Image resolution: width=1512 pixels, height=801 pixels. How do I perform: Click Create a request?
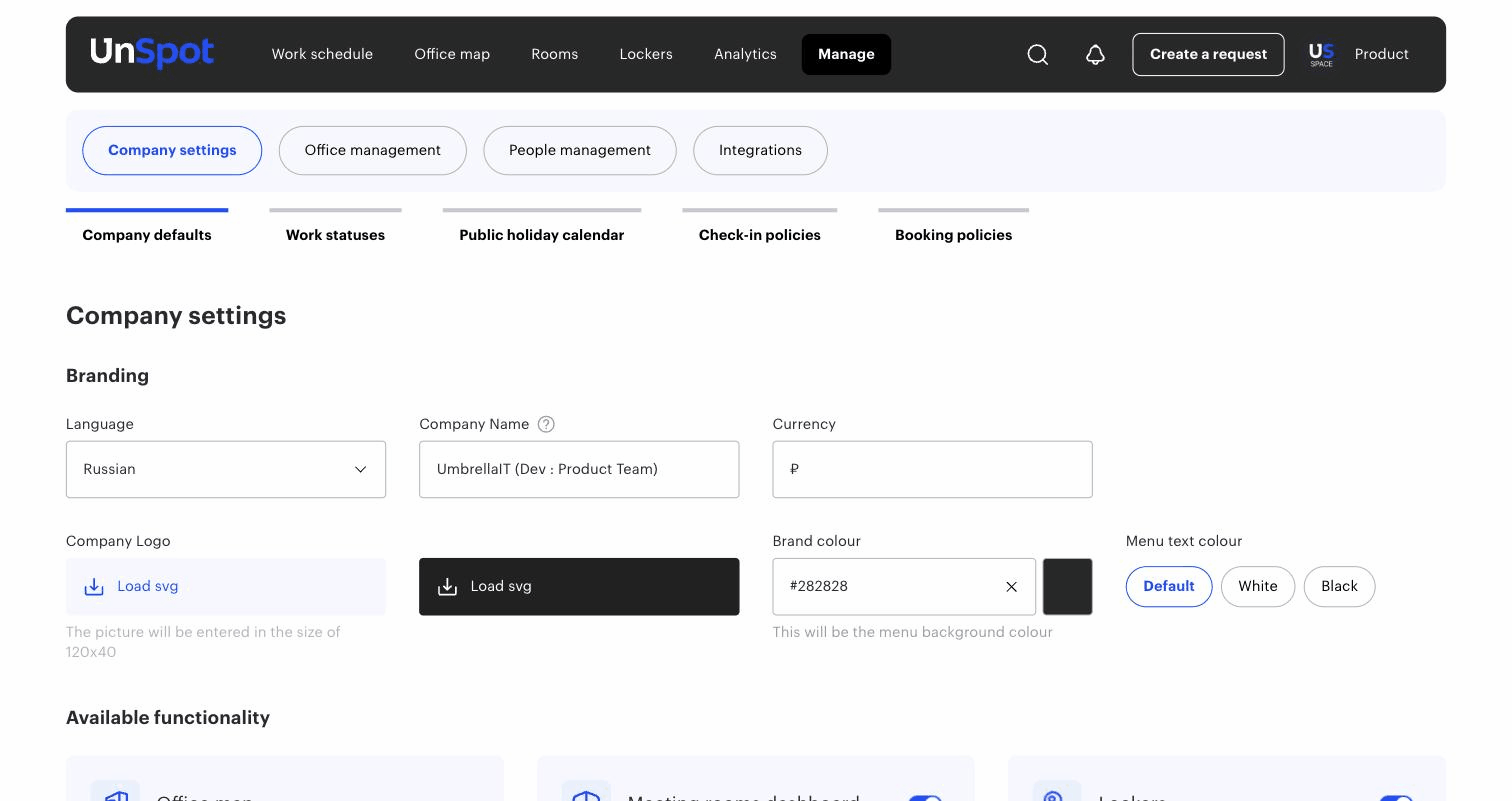(x=1208, y=54)
